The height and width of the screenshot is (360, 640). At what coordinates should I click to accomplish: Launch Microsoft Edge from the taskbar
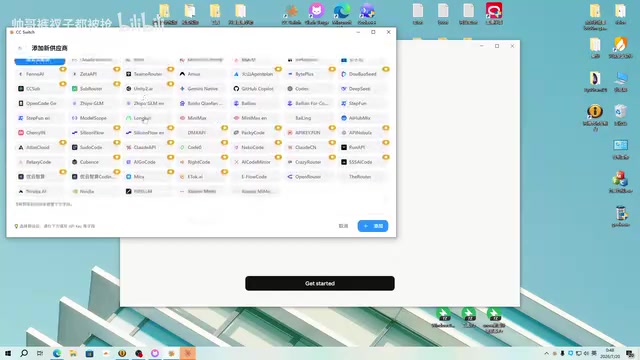[57, 353]
